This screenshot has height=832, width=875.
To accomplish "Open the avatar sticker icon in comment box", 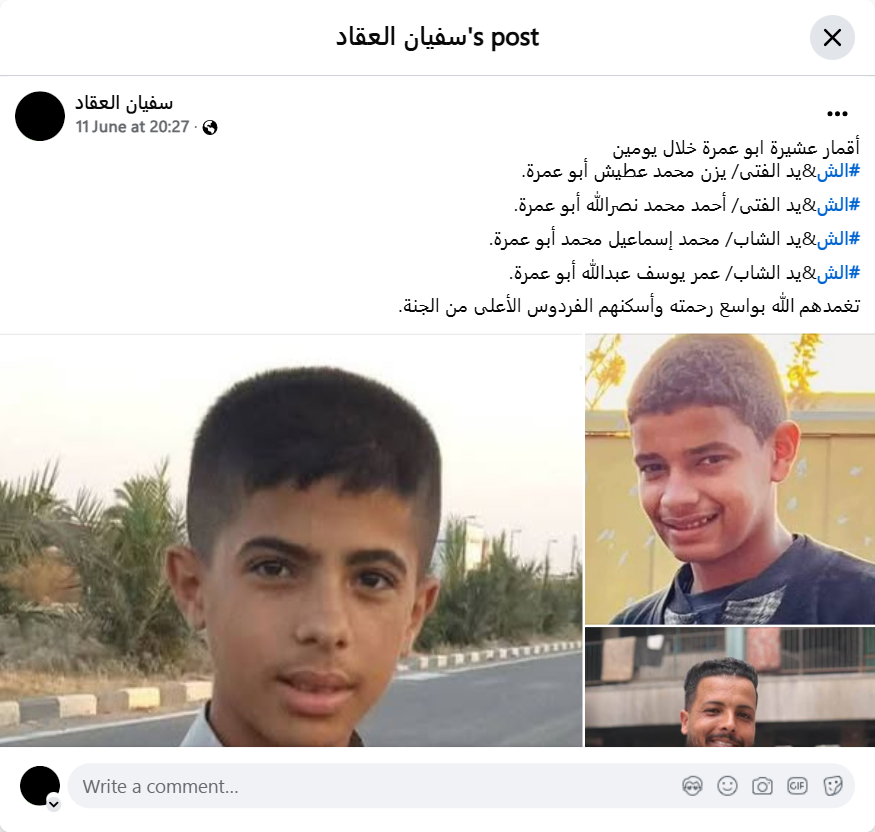I will tap(692, 786).
